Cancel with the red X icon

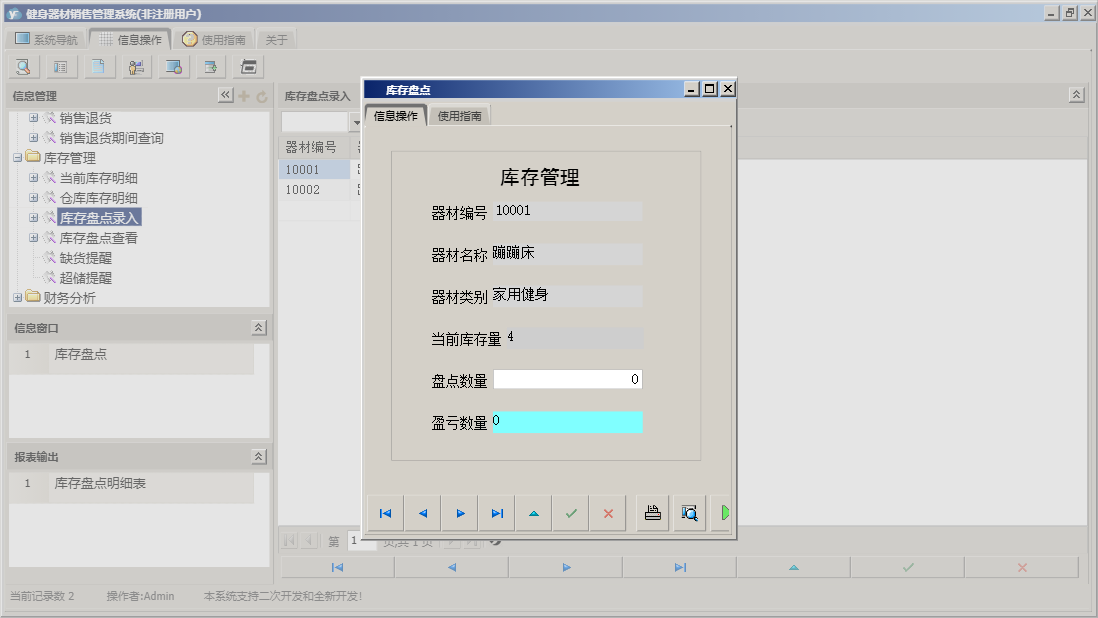coord(608,512)
